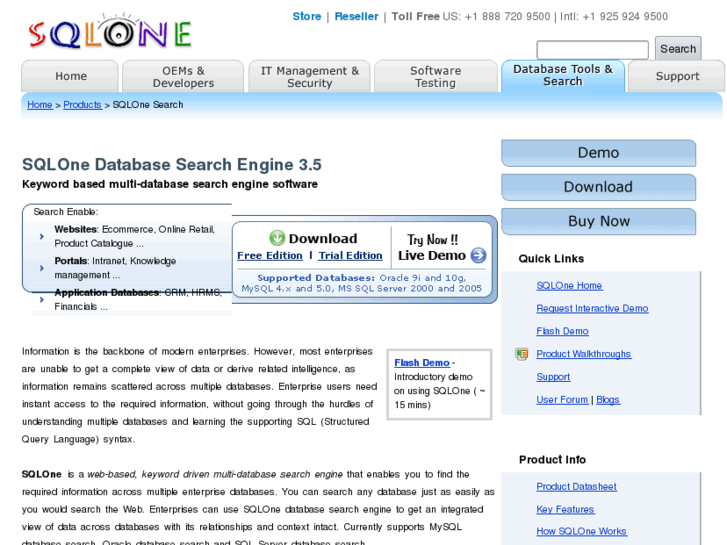This screenshot has height=545, width=727.
Task: Click the Live Demo text
Action: [432, 256]
